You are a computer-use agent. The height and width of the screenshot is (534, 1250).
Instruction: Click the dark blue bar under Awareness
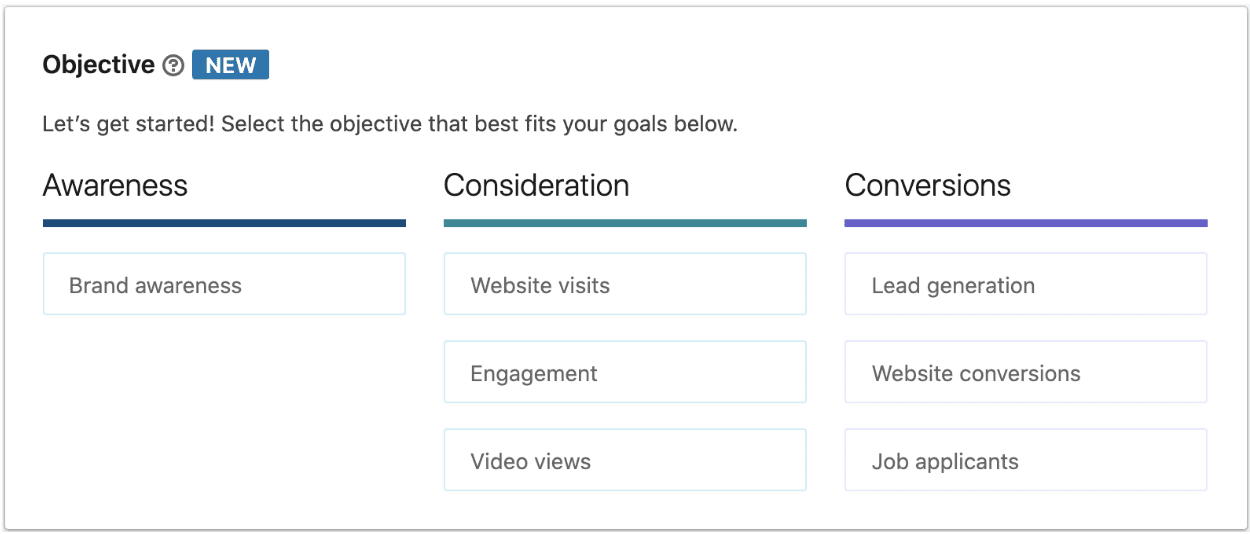coord(224,223)
